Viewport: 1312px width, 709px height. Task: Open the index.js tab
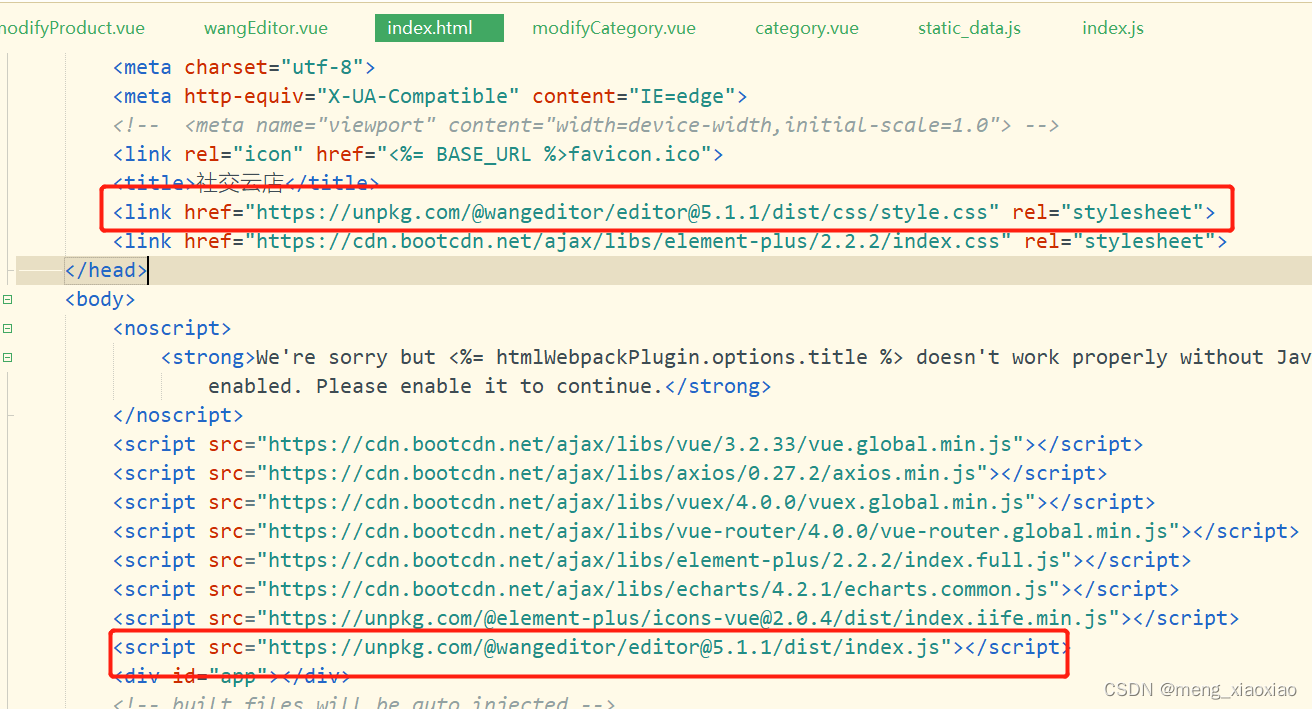[x=1112, y=27]
